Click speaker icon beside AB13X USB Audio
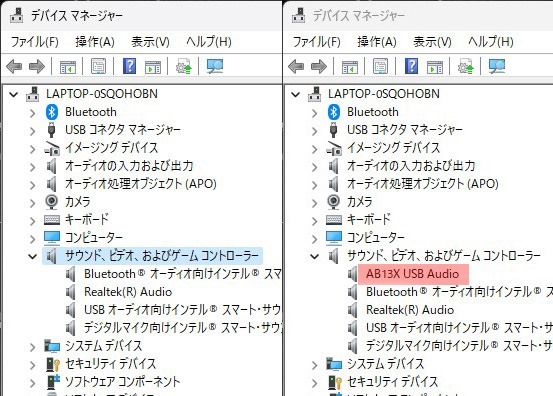The image size is (553, 396). coord(352,274)
